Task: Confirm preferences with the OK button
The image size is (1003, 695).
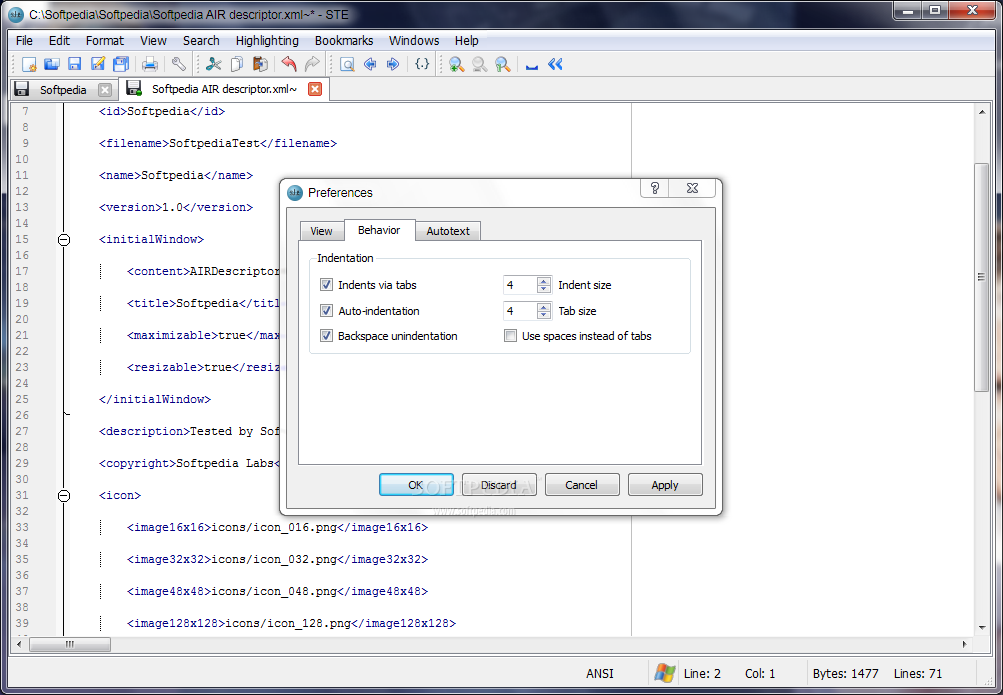Action: 416,485
